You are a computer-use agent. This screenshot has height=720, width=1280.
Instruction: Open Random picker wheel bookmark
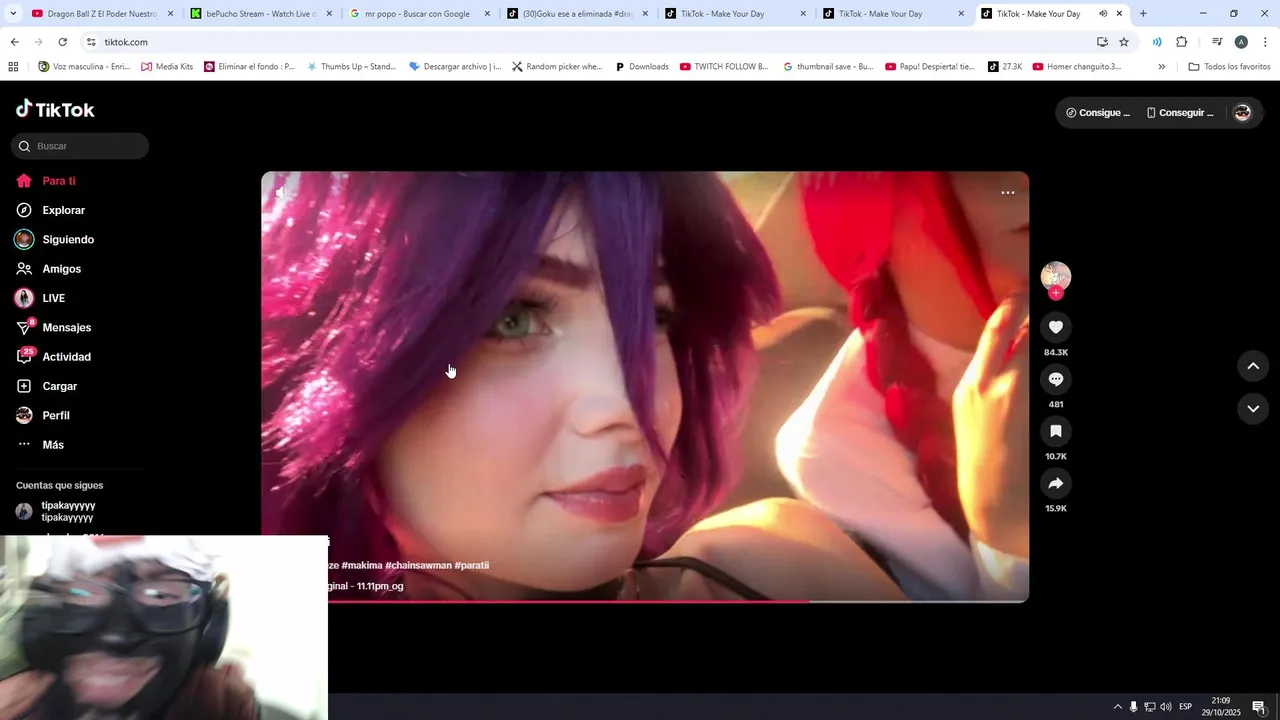[x=557, y=67]
